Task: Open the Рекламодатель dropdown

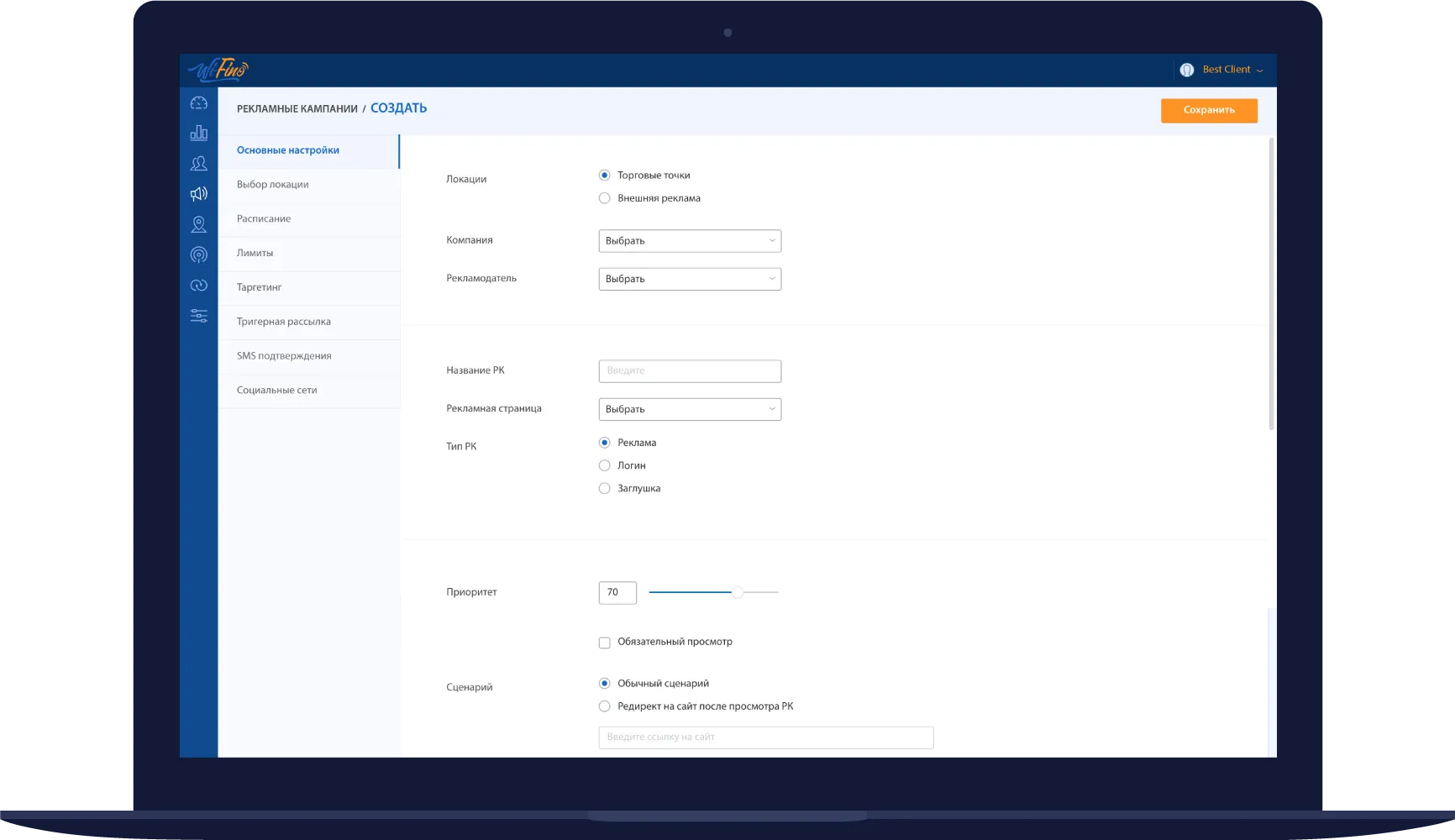Action: pos(690,279)
